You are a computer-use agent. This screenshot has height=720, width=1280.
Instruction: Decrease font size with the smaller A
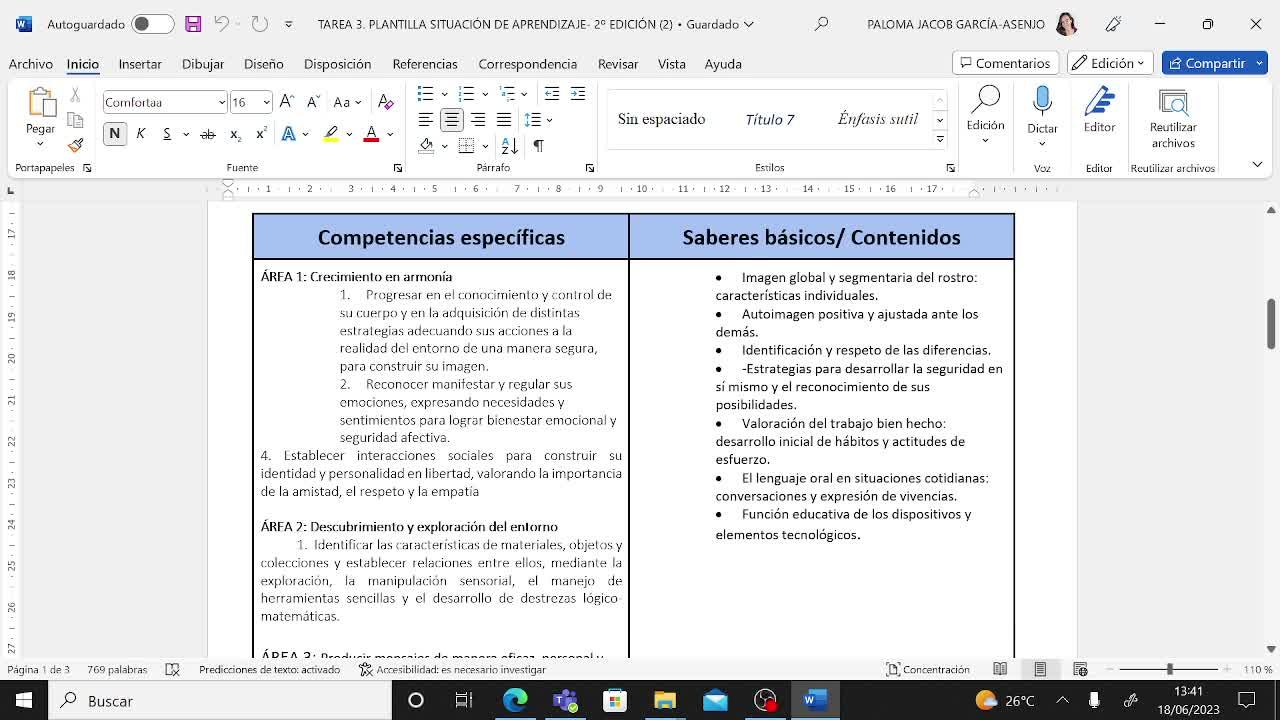point(313,102)
